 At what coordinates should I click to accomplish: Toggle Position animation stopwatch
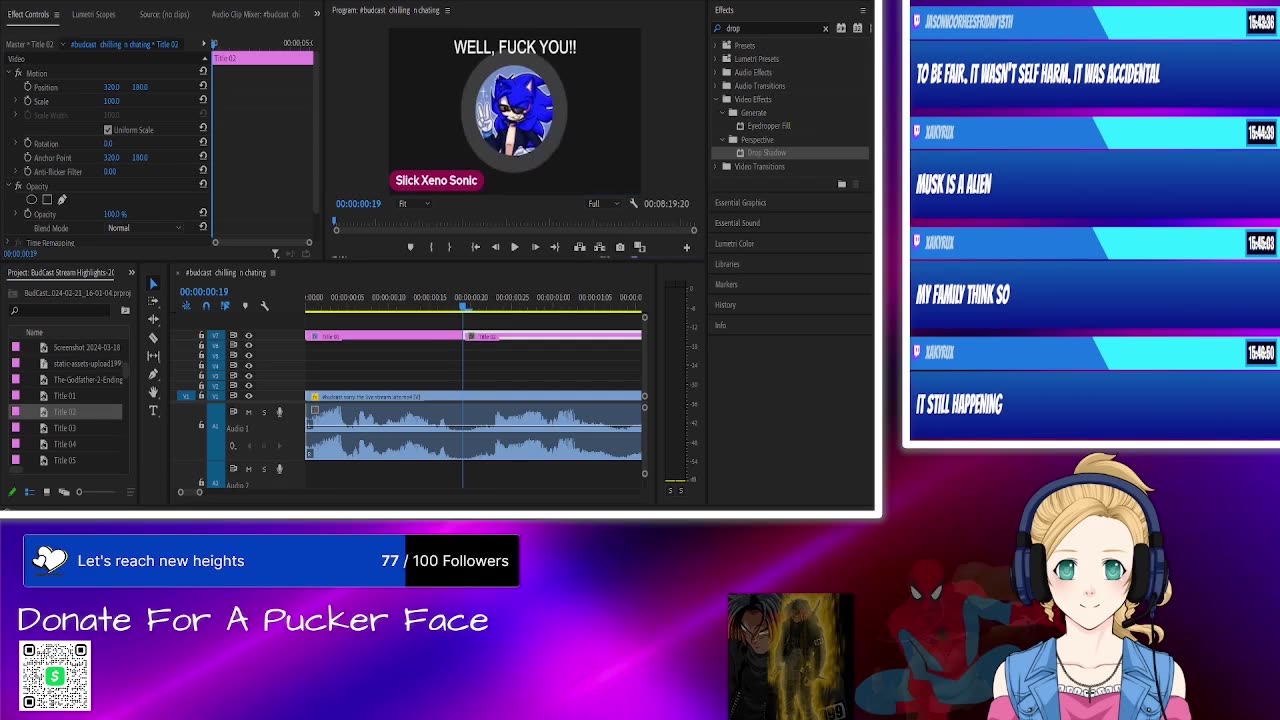click(x=28, y=87)
